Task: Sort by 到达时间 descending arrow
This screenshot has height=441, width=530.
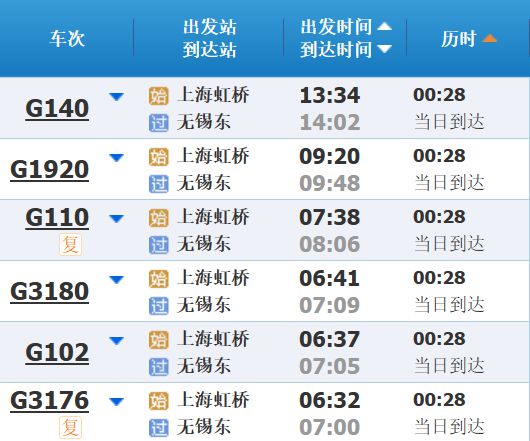Action: 385,49
